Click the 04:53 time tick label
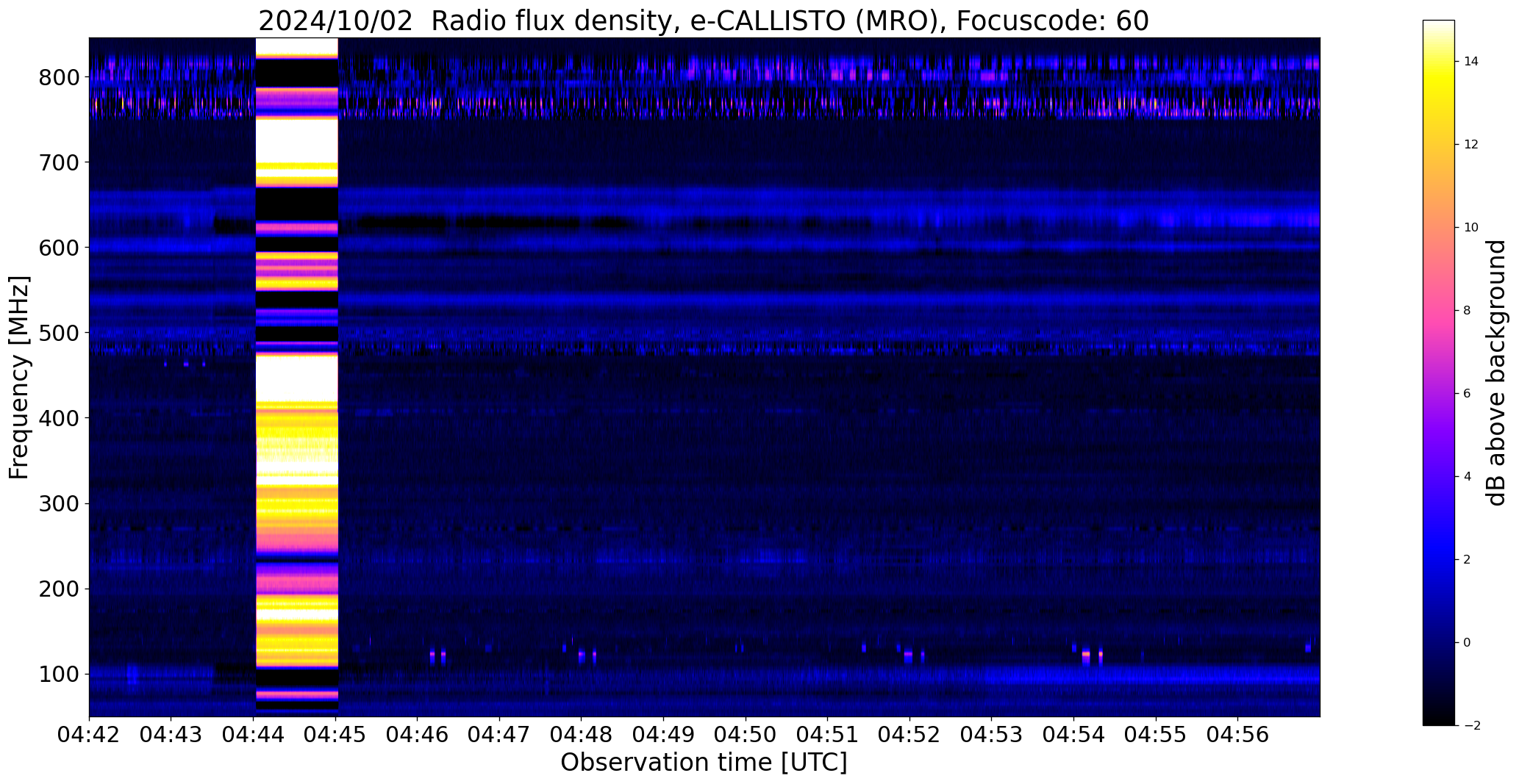The height and width of the screenshot is (784, 1519). (992, 735)
